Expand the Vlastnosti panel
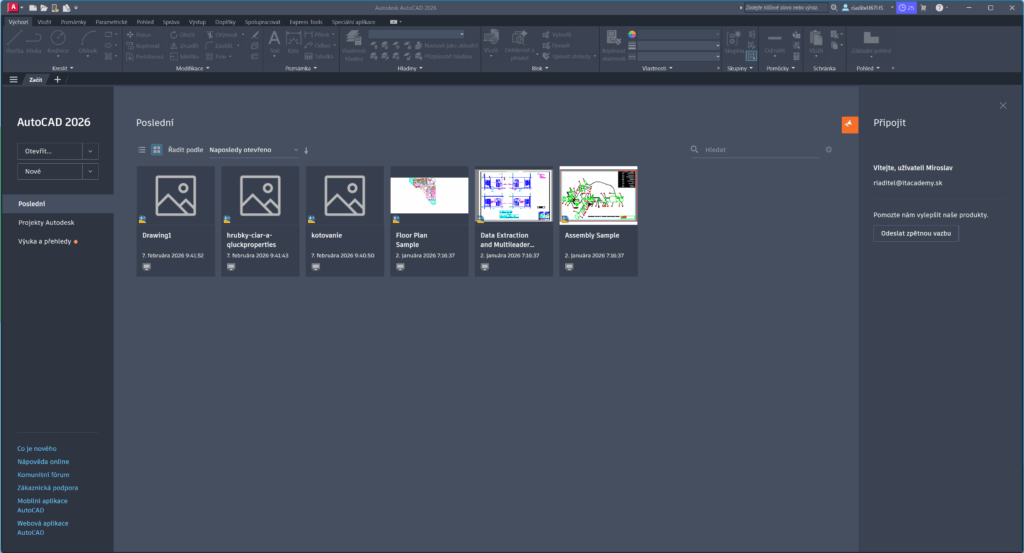The image size is (1024, 553). pos(657,68)
